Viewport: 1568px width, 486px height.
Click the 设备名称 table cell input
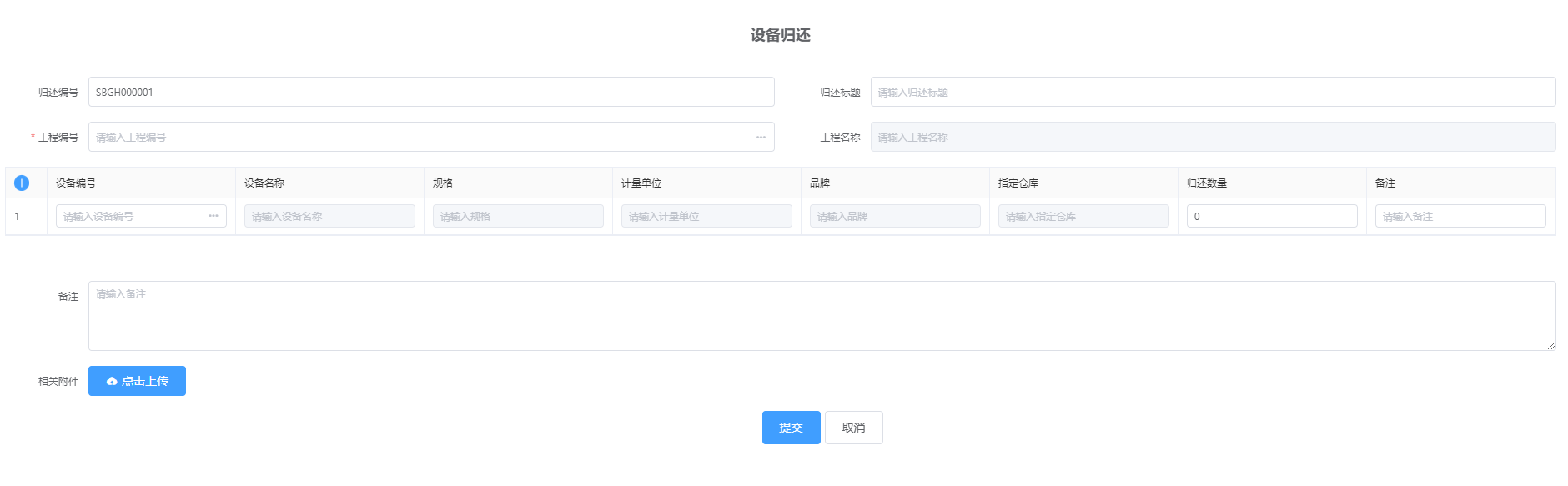[x=329, y=216]
